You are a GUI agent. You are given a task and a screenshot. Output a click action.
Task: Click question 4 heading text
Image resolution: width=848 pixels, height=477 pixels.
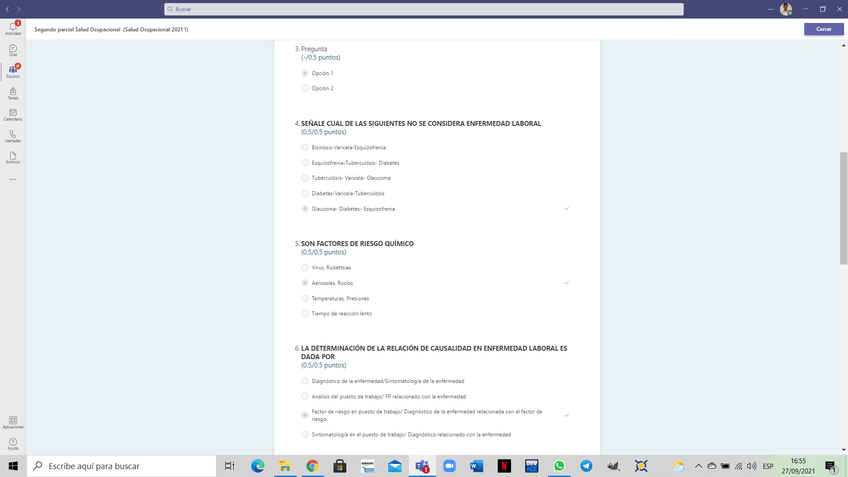click(x=421, y=123)
